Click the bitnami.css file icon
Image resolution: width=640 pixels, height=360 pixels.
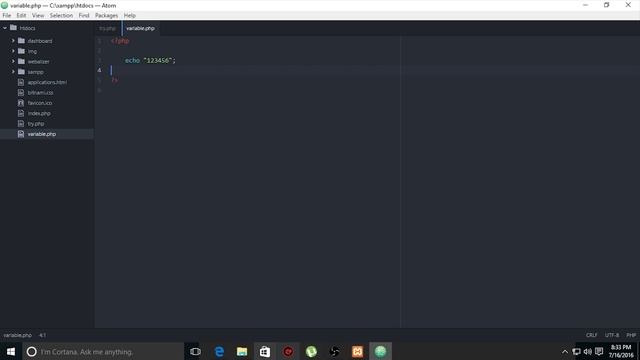point(21,93)
